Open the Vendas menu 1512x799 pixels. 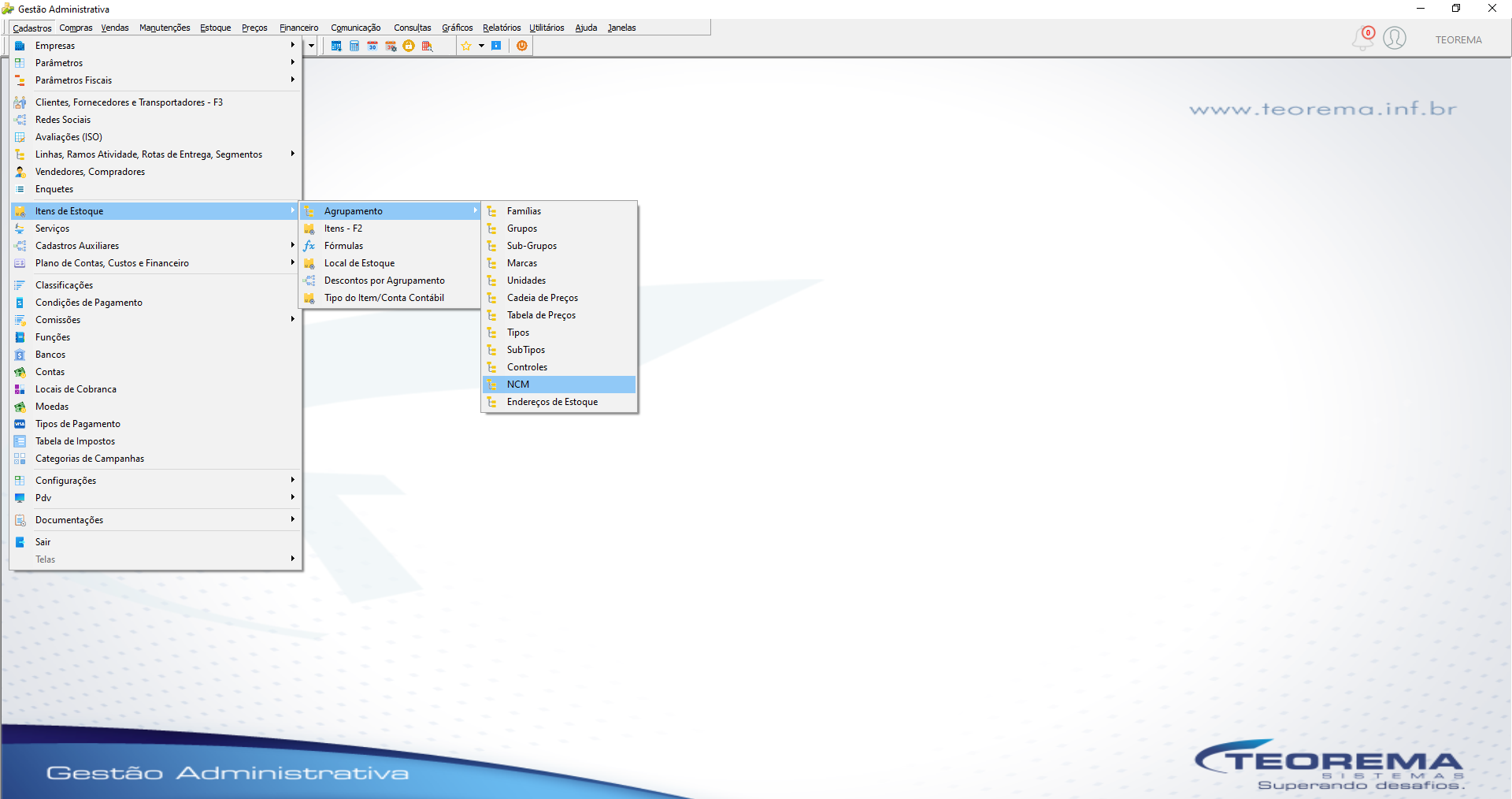[x=115, y=28]
